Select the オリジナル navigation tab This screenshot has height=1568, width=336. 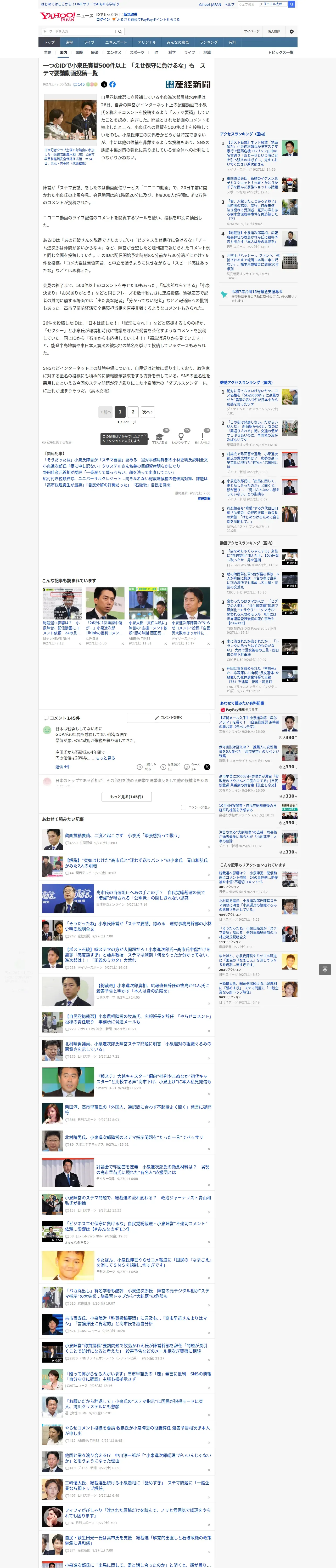[x=147, y=43]
